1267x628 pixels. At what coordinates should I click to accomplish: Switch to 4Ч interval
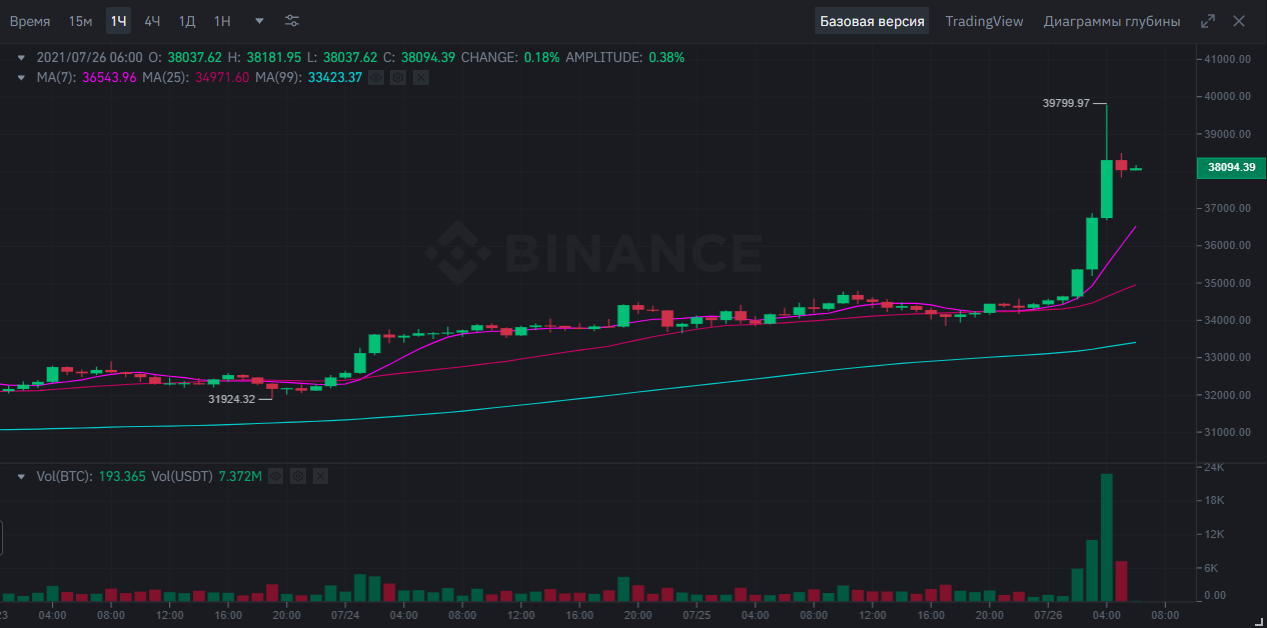point(152,21)
